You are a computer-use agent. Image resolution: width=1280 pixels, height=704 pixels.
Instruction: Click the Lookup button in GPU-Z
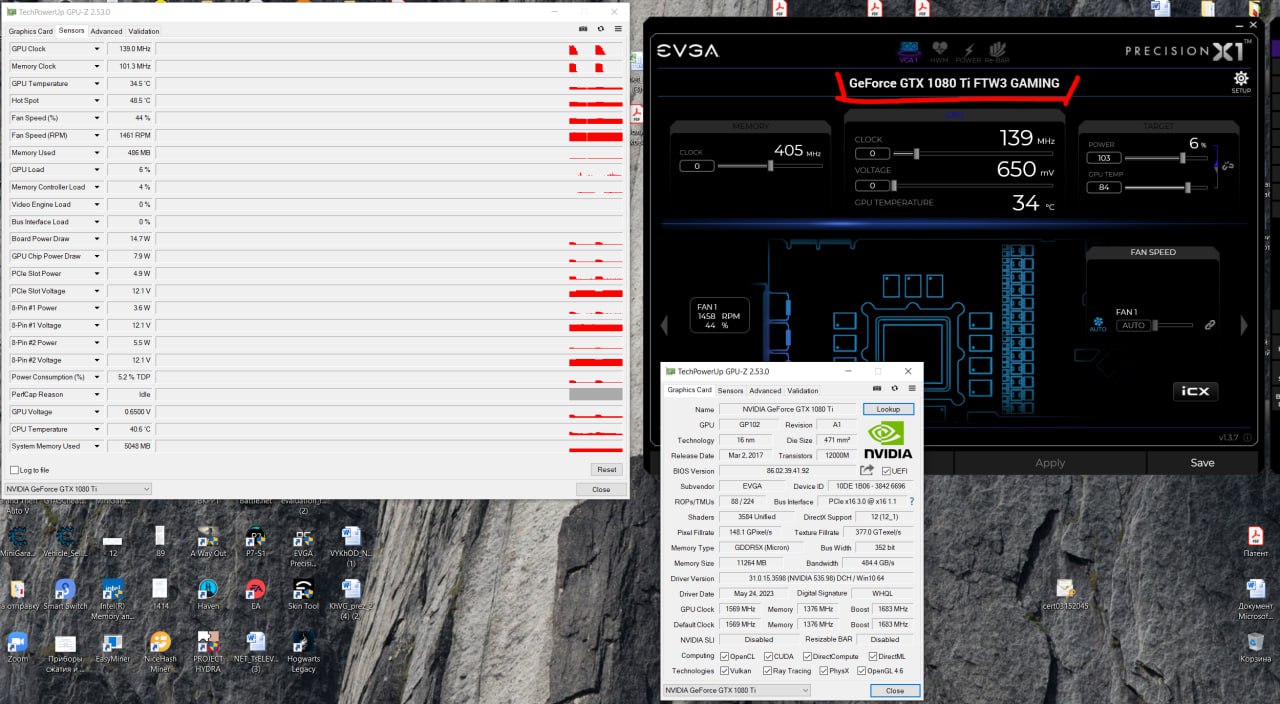tap(888, 409)
